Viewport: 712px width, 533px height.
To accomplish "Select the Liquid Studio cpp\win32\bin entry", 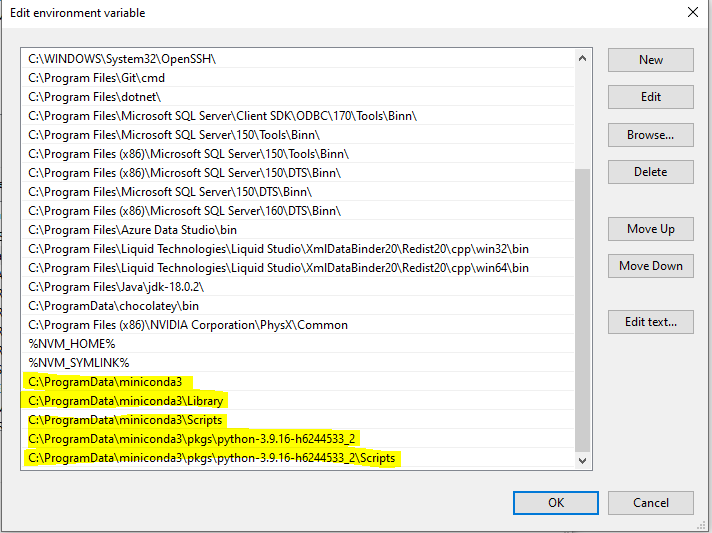I will 298,249.
